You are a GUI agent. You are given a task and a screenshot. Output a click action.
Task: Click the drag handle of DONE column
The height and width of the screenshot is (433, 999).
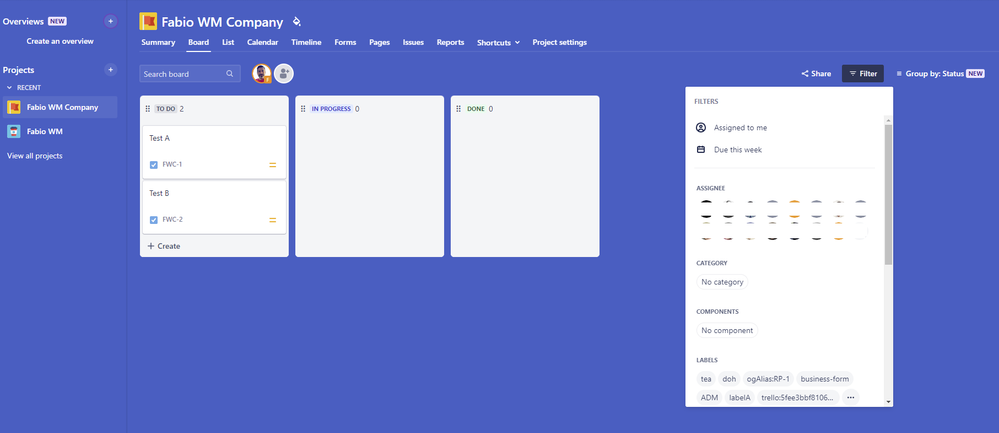459,109
